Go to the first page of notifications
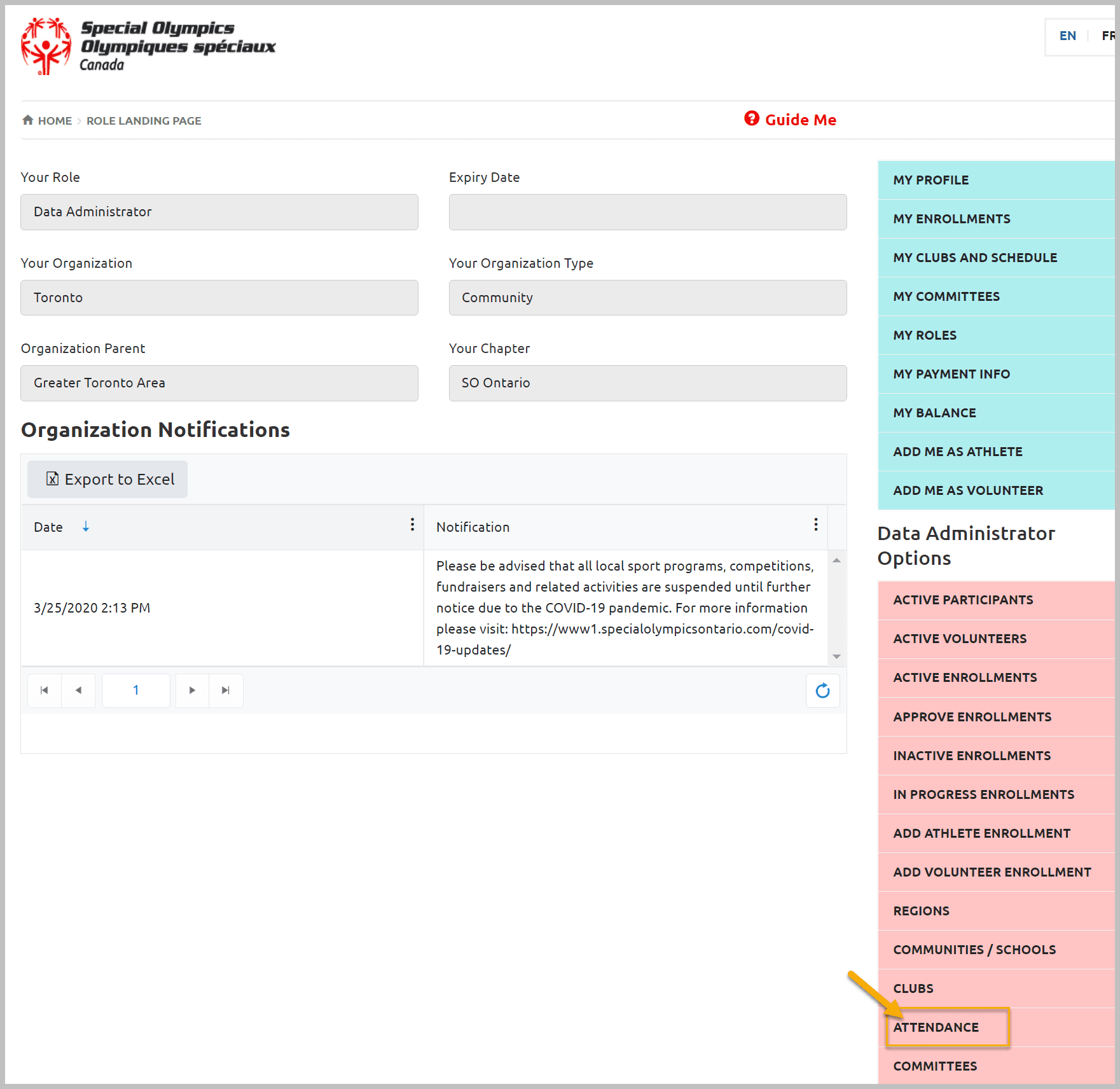Screen dimensions: 1120x1089 45,690
